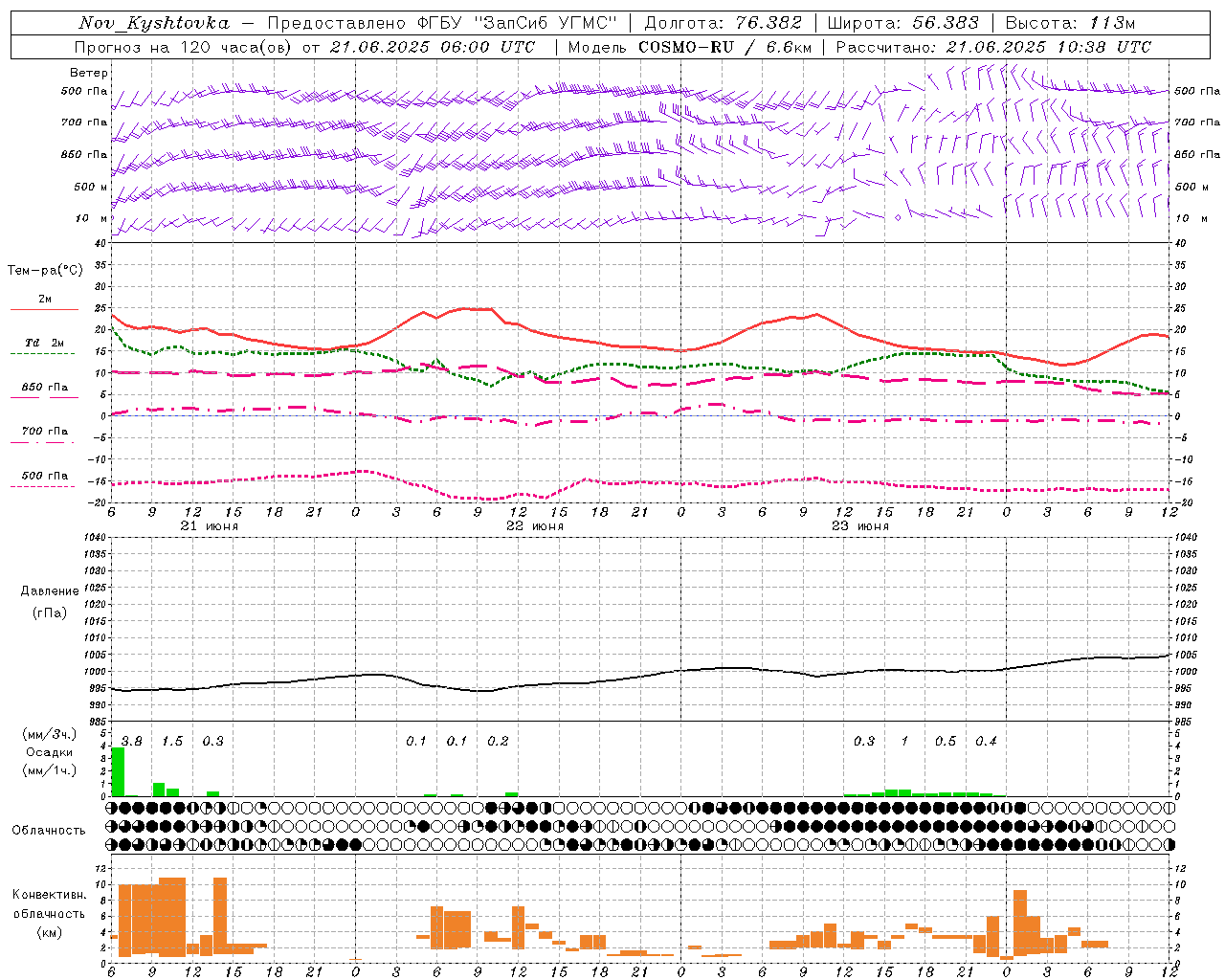Click the 'Тем-ра(°C)' temperature panel label
1225x980 pixels.
pos(45,271)
